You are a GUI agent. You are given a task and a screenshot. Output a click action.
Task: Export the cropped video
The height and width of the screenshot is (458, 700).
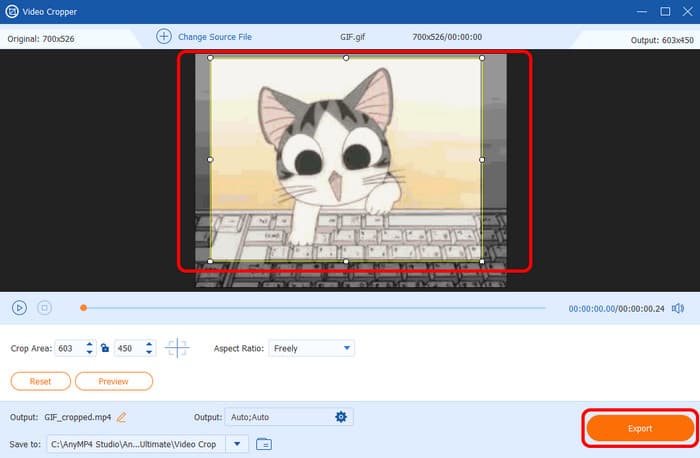pos(640,429)
